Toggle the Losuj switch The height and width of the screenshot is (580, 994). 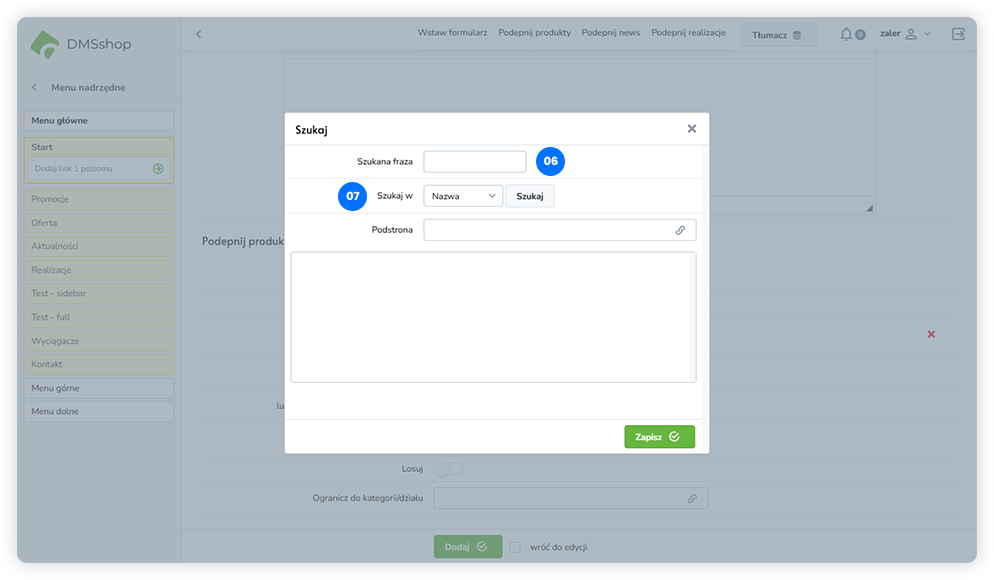pyautogui.click(x=449, y=468)
